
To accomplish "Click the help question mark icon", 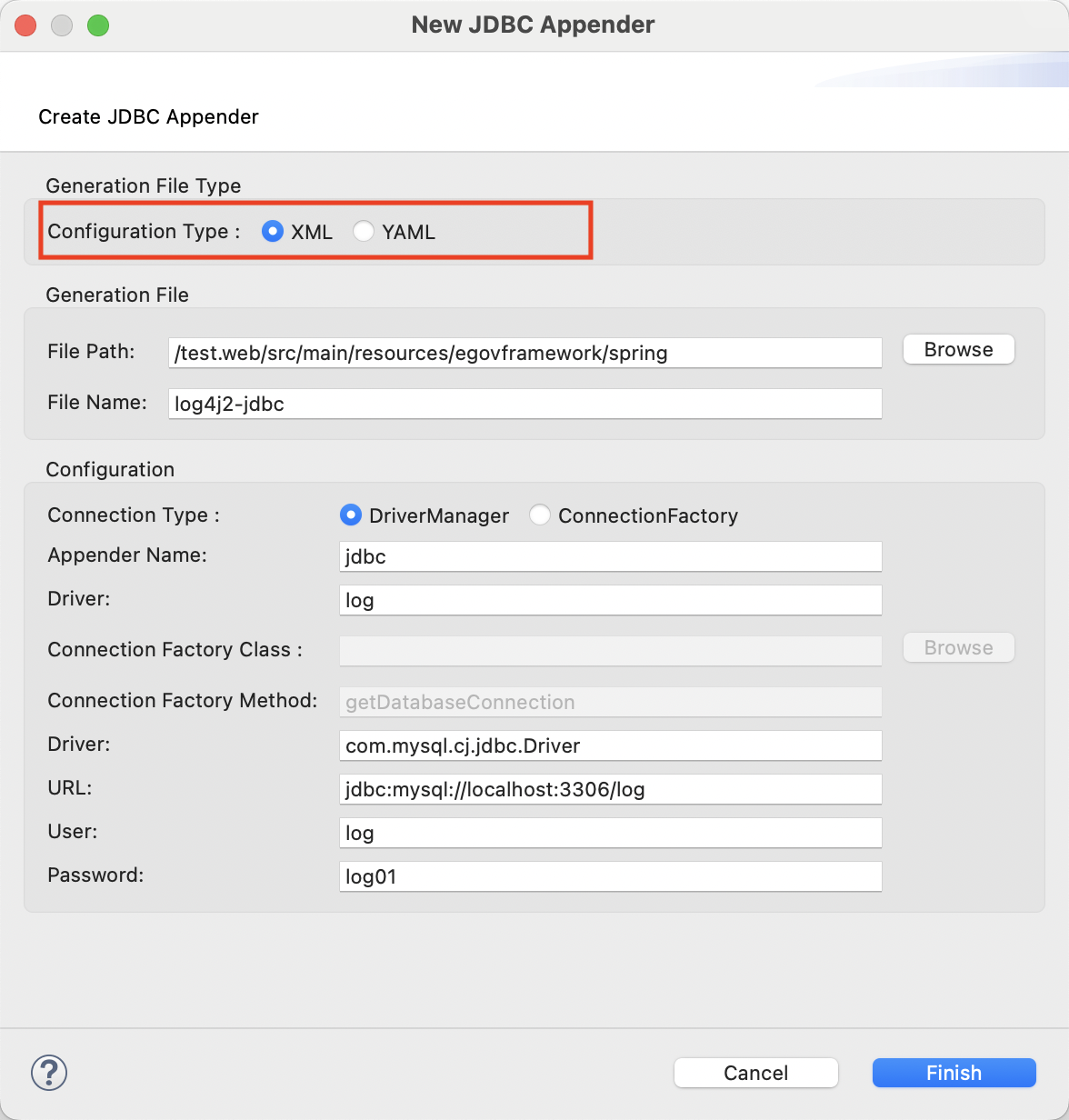I will coord(49,1073).
